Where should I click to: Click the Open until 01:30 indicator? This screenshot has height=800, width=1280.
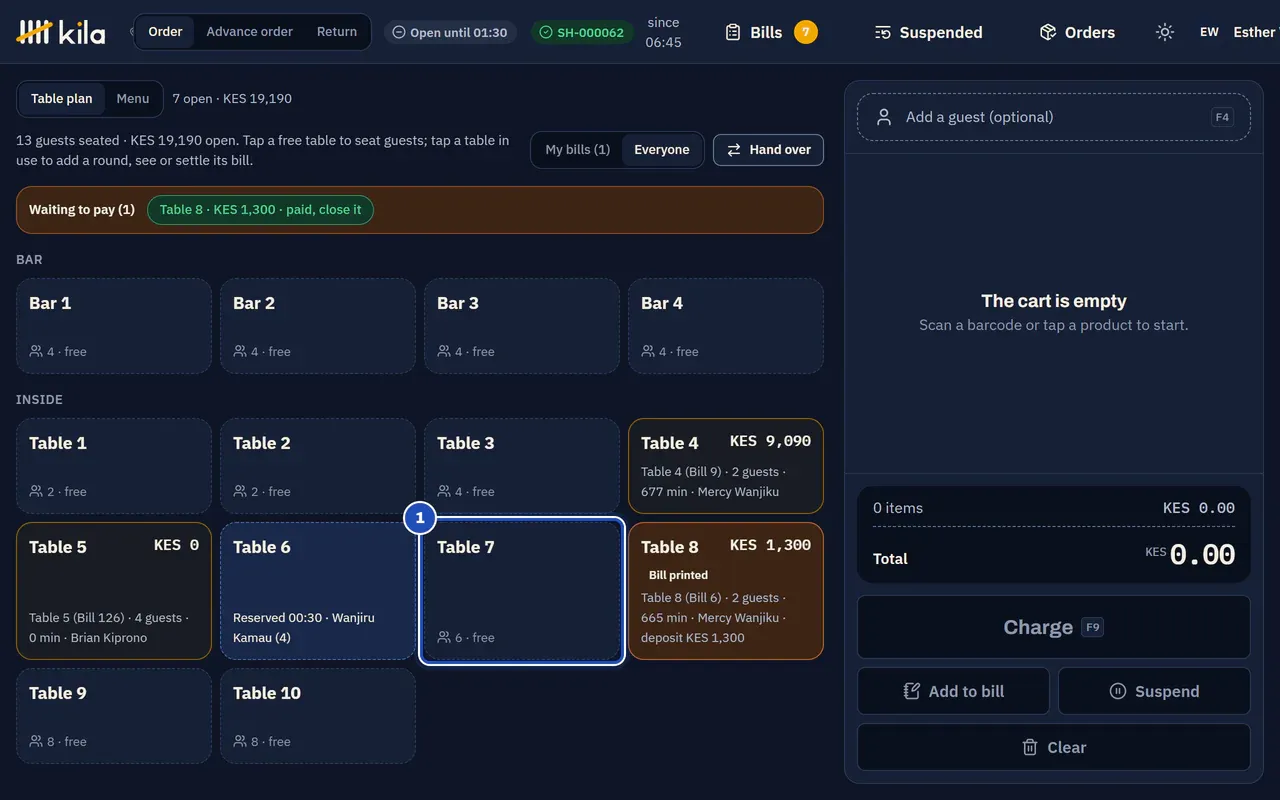pos(450,32)
